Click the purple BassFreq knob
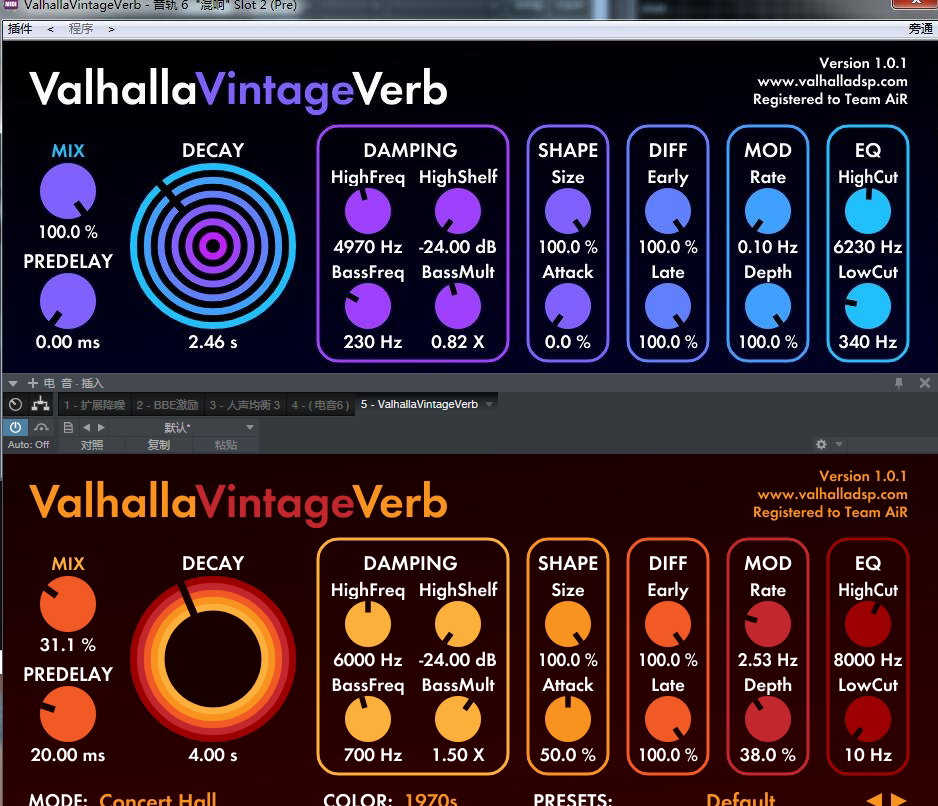Screen dimensions: 938x806 click(x=368, y=306)
